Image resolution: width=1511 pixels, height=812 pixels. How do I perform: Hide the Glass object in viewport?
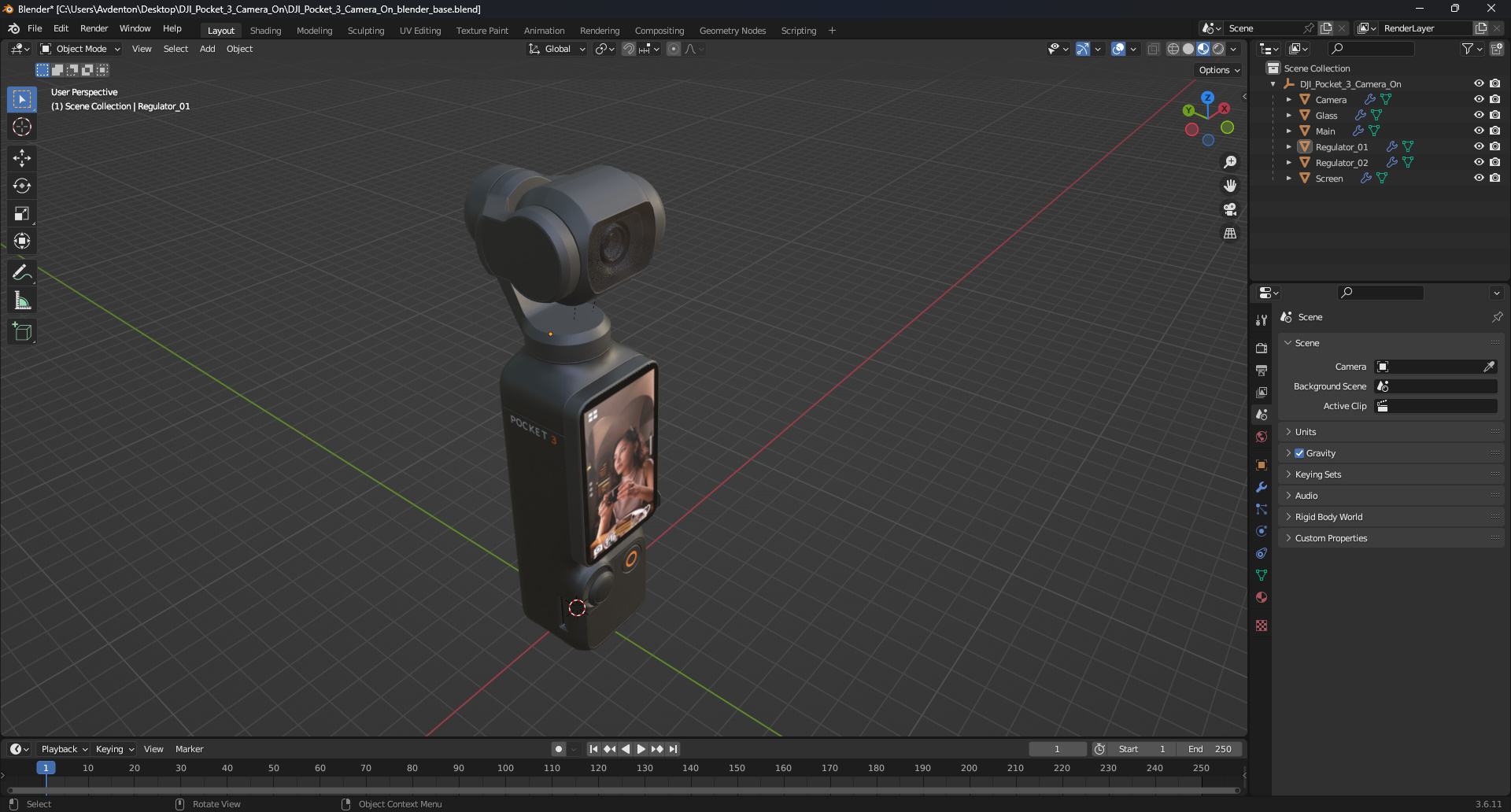[1479, 115]
